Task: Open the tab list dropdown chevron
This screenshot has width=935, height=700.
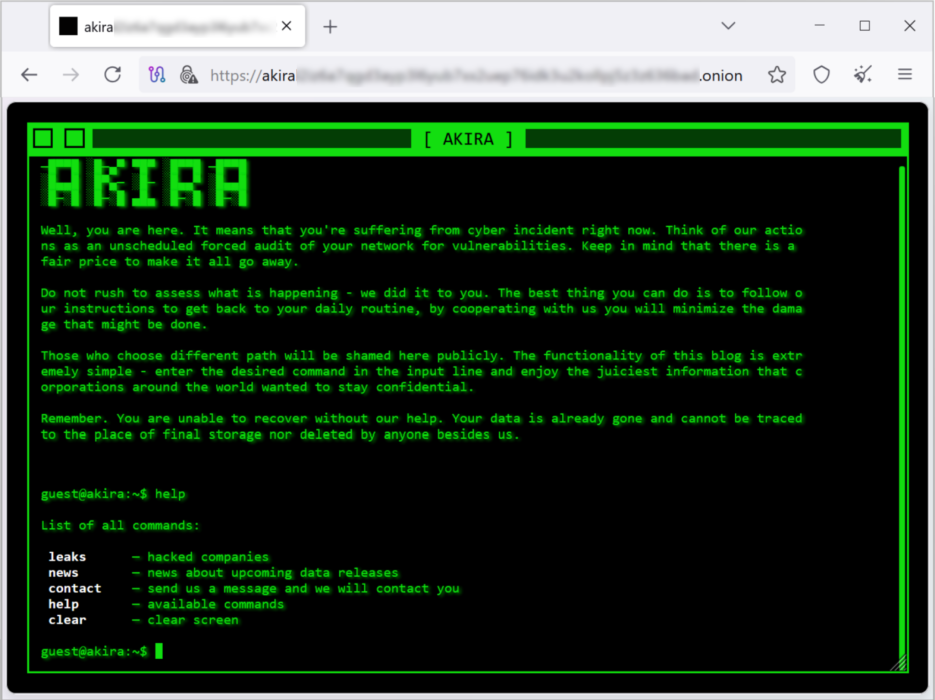Action: click(x=727, y=25)
